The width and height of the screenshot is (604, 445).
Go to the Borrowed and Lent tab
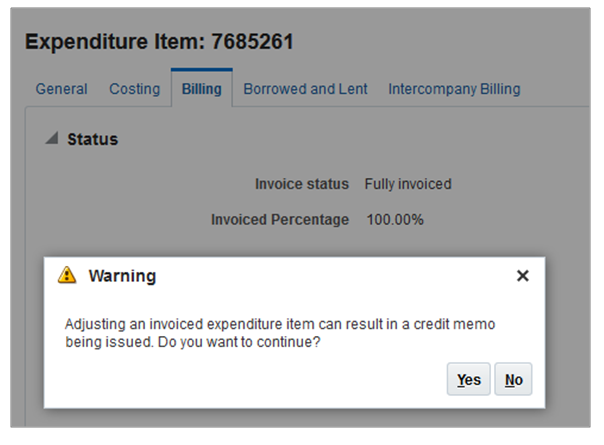305,89
